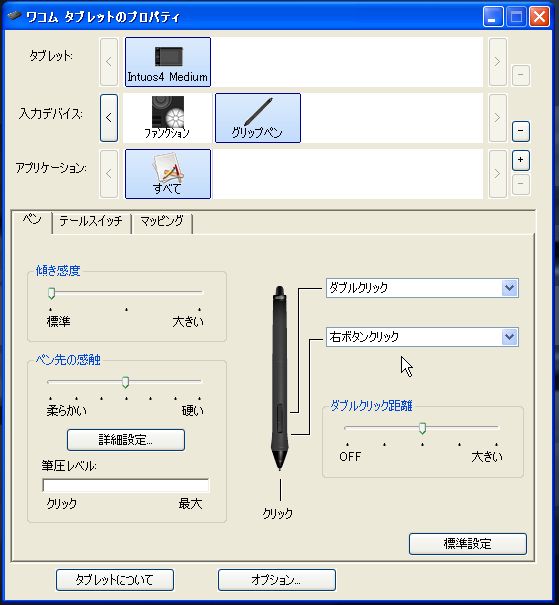Screen dimensions: 559x605
Task: Click right arrow of input device list
Action: [498, 118]
